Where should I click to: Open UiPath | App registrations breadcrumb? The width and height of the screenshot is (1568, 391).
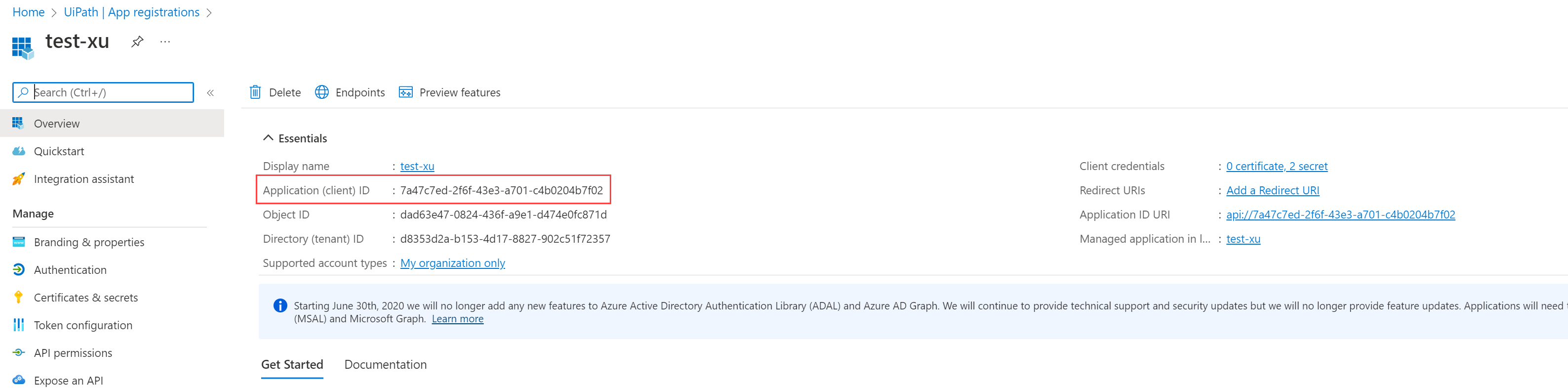click(131, 12)
